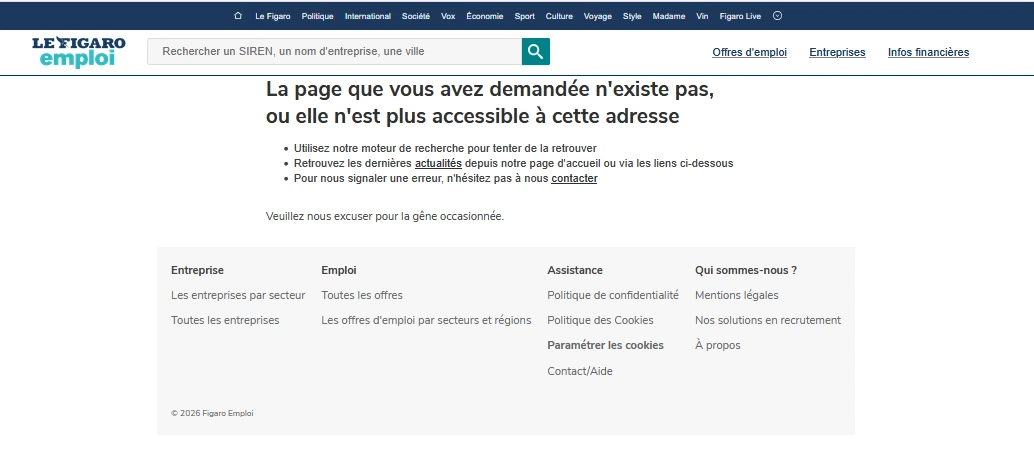
Task: Click the © 2026 Figaro Emploi text
Action: [212, 413]
